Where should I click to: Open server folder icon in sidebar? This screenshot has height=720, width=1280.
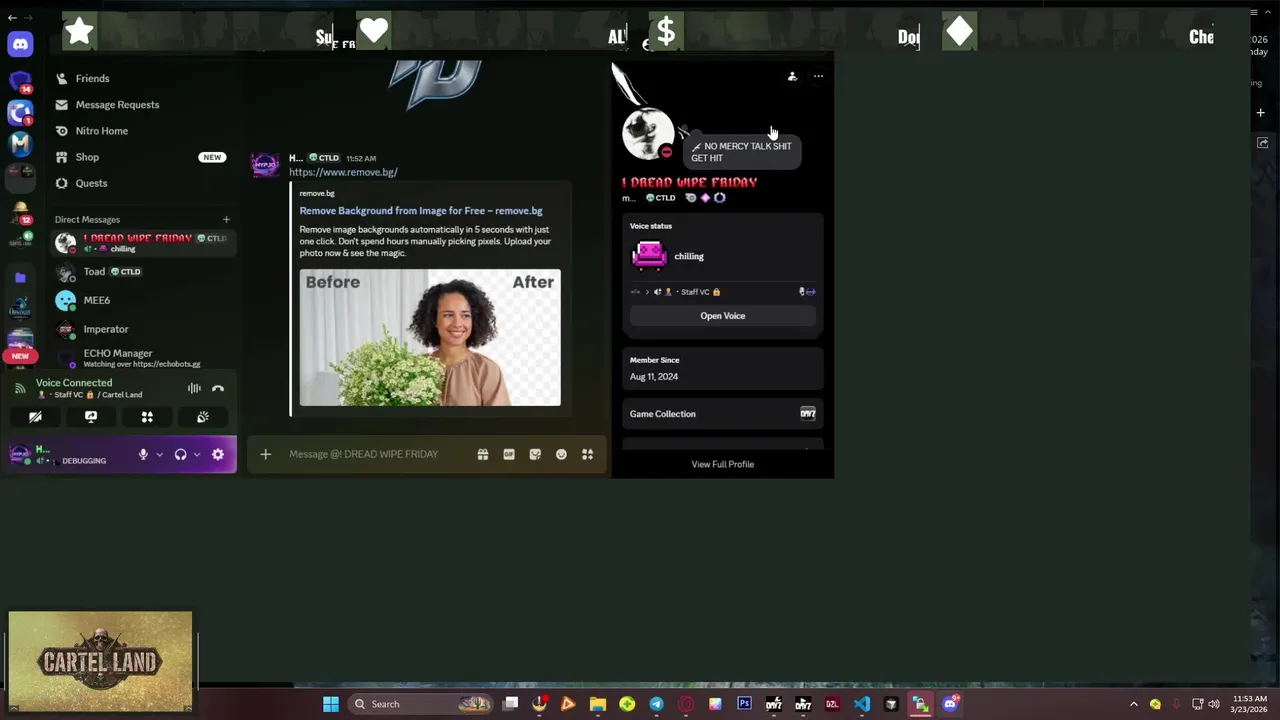click(20, 278)
